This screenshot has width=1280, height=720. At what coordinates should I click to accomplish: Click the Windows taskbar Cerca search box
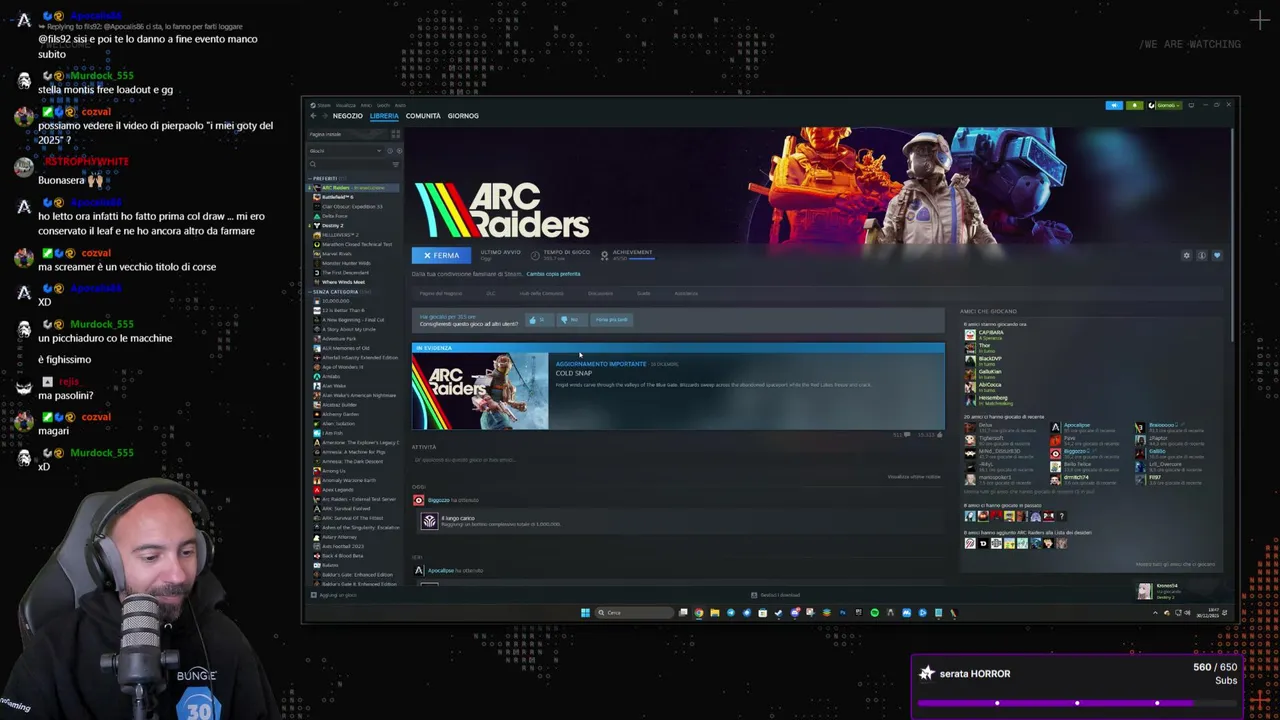point(634,612)
